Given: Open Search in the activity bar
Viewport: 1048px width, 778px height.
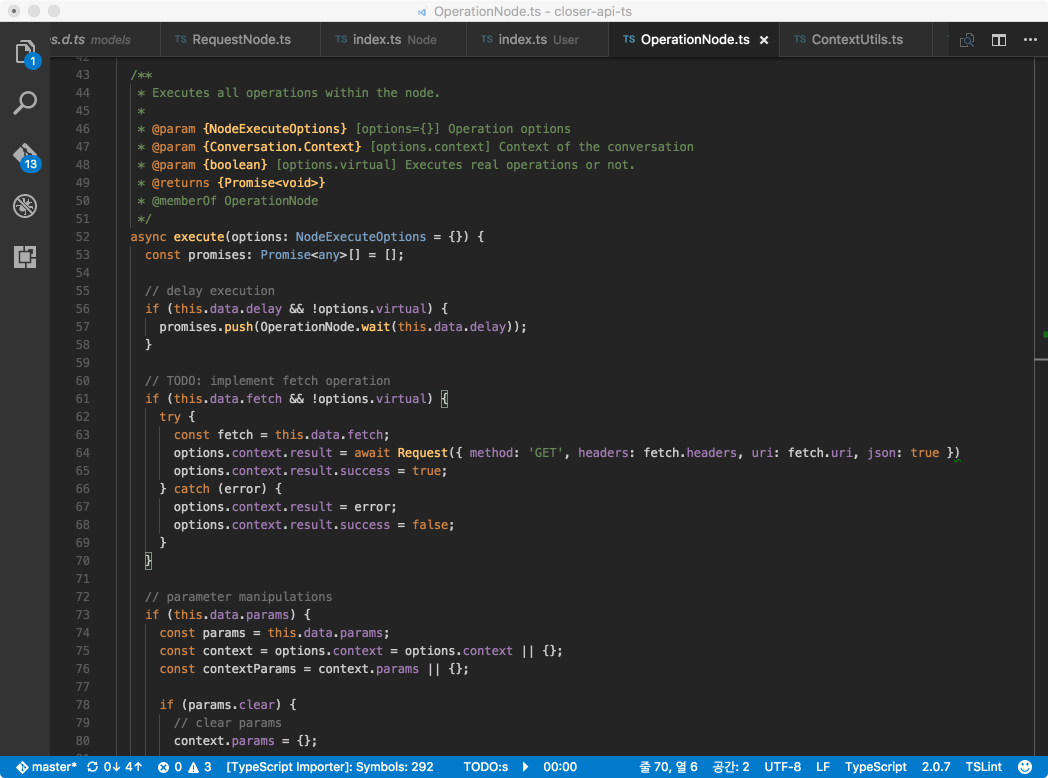Looking at the screenshot, I should point(25,103).
